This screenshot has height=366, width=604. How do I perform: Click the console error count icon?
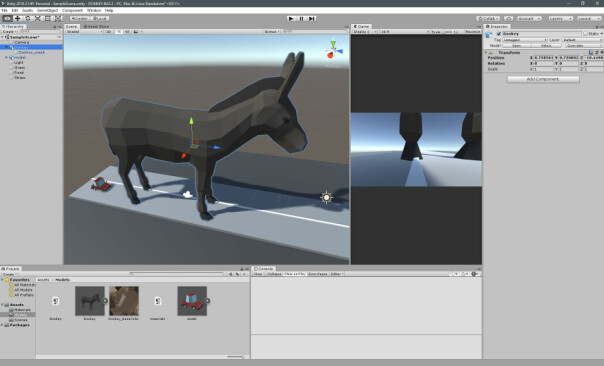pos(475,274)
